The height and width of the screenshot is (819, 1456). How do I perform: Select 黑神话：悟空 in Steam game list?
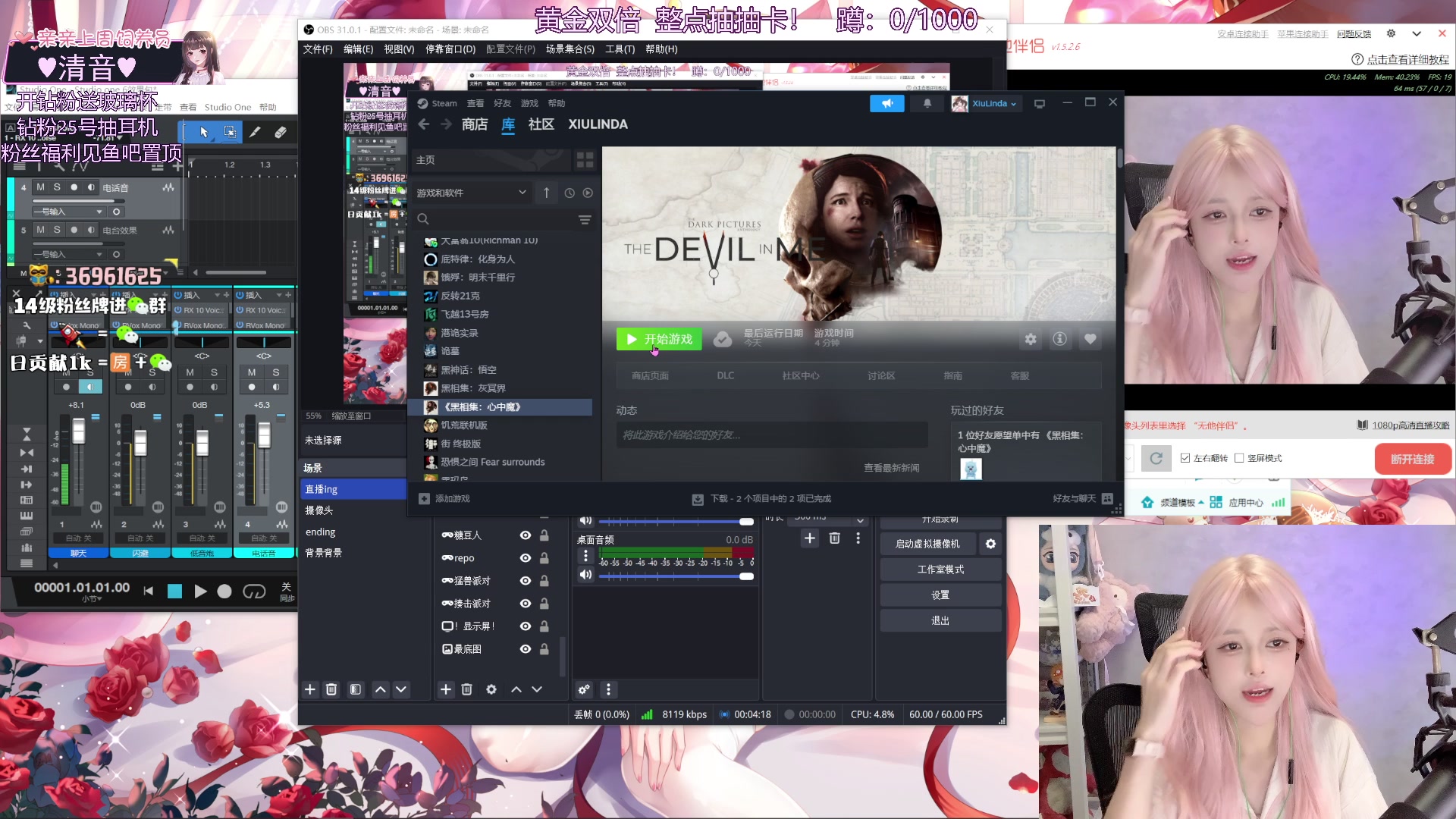469,370
